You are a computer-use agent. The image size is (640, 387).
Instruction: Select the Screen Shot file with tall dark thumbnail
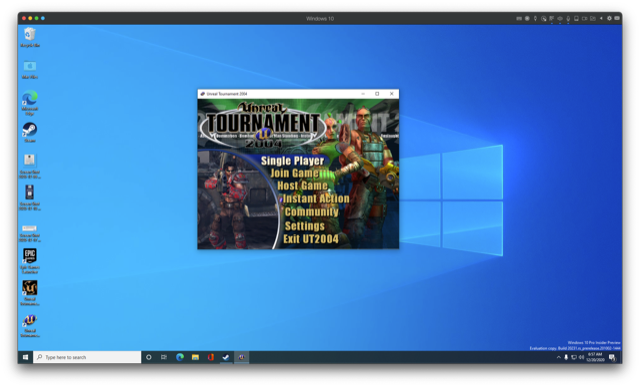pyautogui.click(x=29, y=198)
